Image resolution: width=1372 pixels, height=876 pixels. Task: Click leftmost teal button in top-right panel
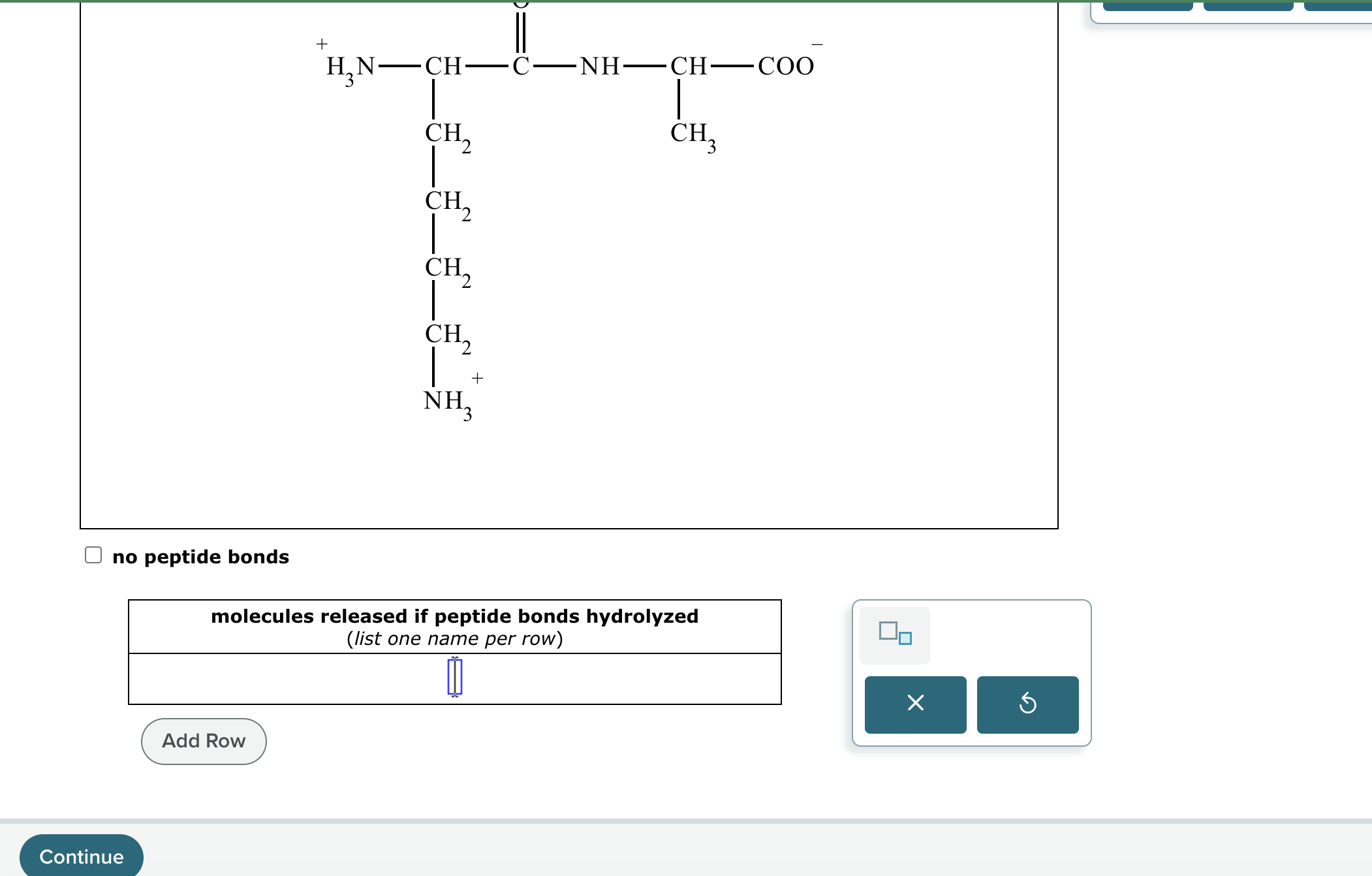1147,6
